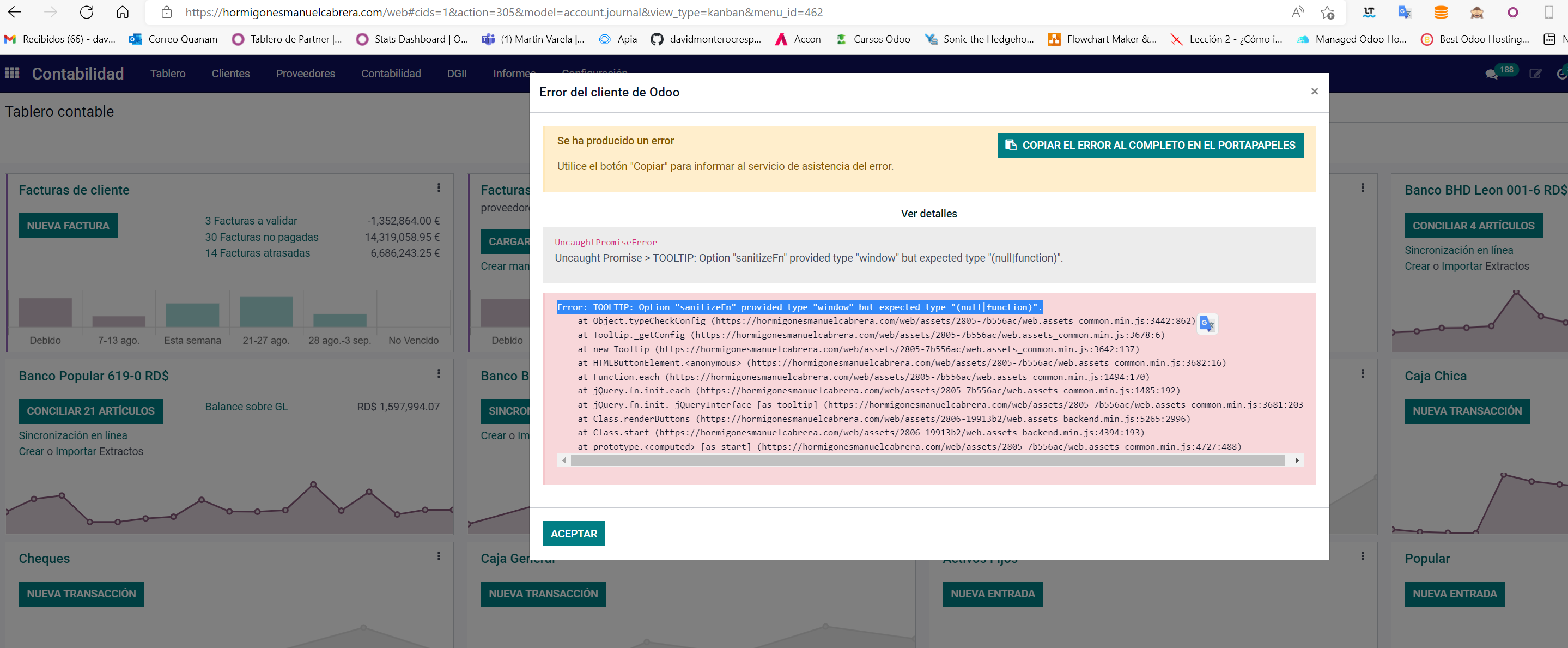Open the pencil edit icon in Odoo top bar
The height and width of the screenshot is (648, 1568).
tap(1536, 74)
